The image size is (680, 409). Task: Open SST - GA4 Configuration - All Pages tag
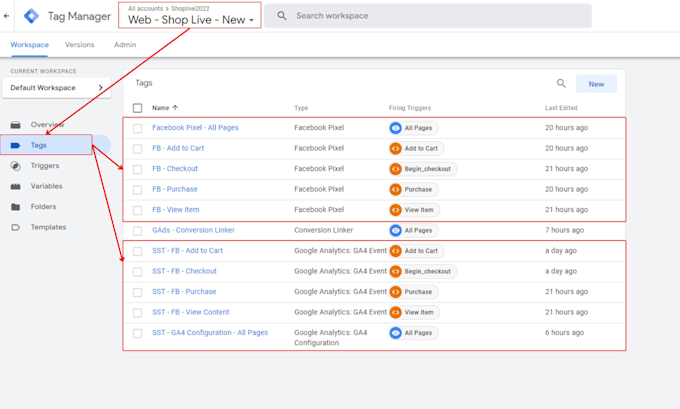tap(210, 333)
